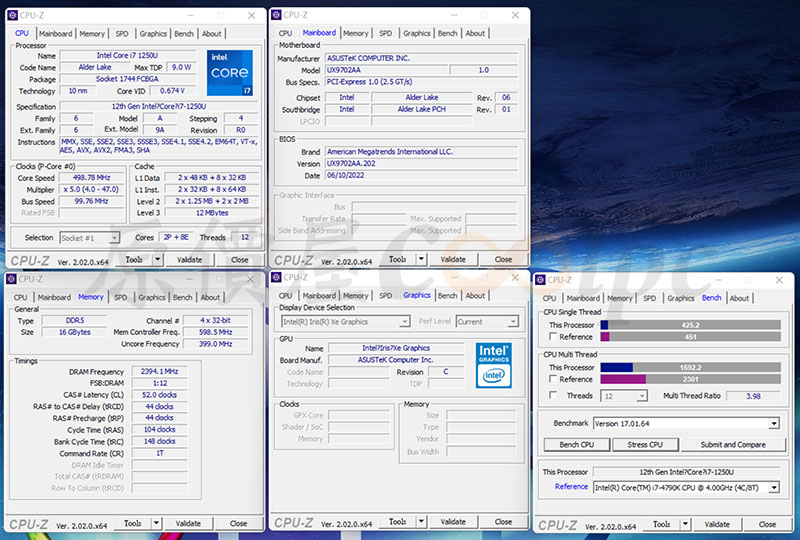Open SPD tab in the Memory window
Image resolution: width=800 pixels, height=540 pixels.
pos(120,297)
